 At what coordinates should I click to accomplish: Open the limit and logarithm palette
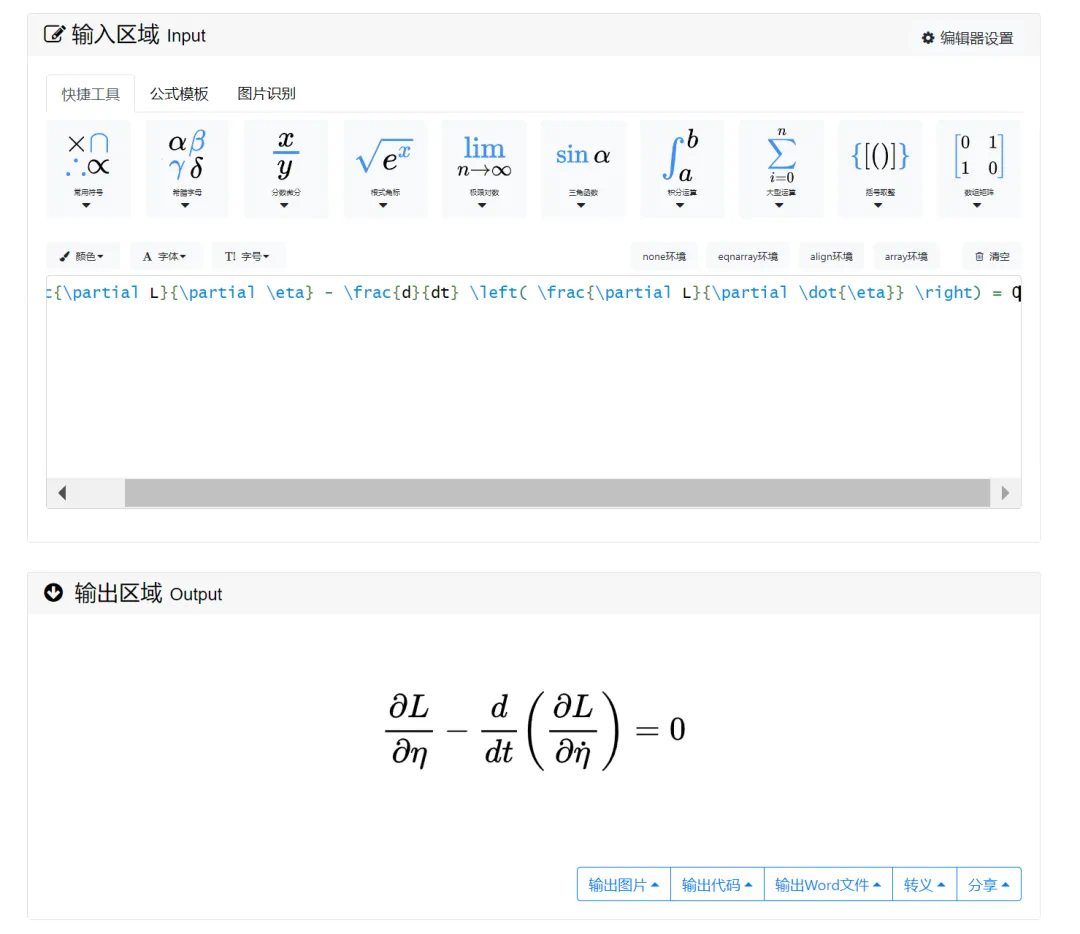tap(483, 168)
